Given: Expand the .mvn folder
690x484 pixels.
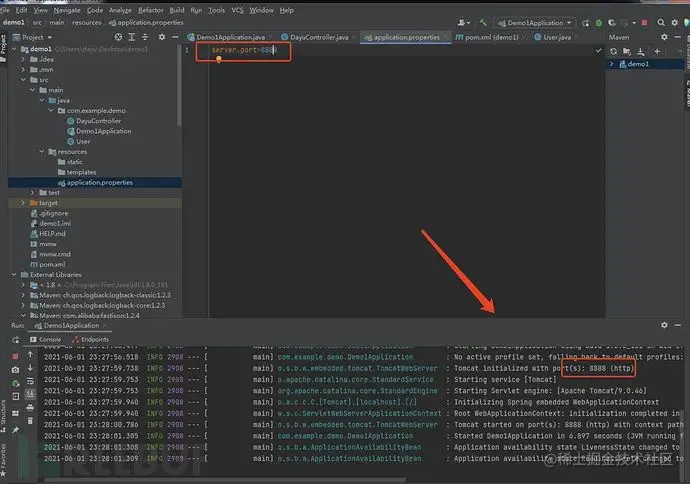Looking at the screenshot, I should [x=23, y=70].
